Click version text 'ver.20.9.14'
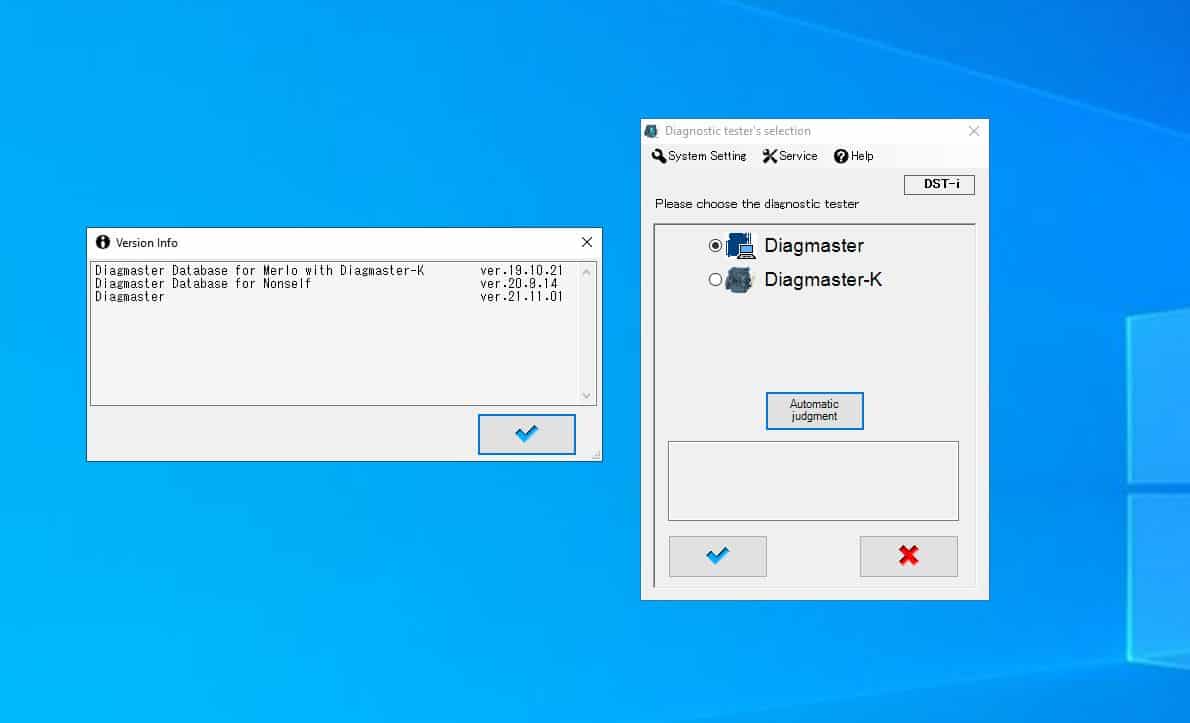 [518, 284]
